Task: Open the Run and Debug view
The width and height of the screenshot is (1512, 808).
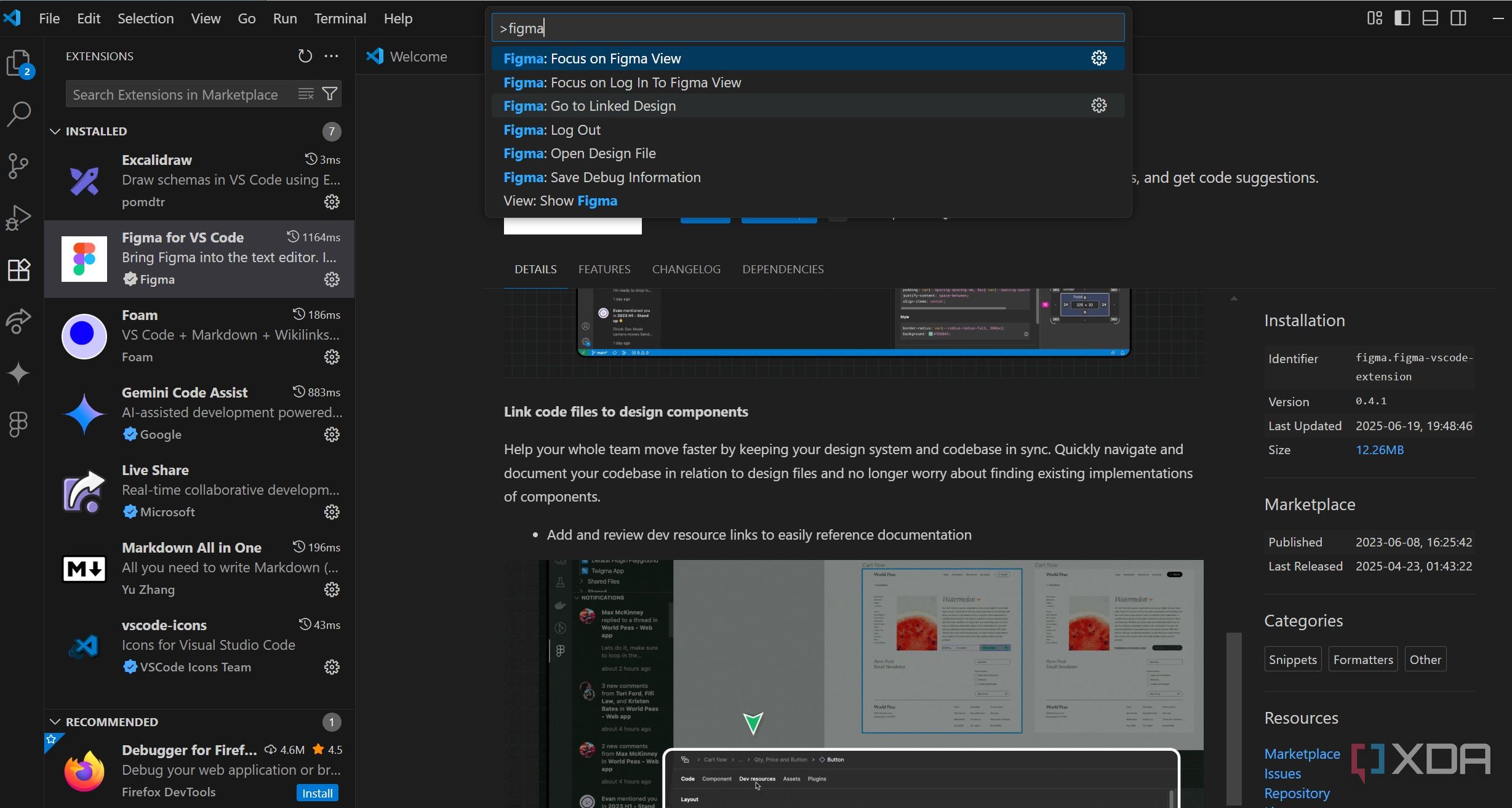Action: coord(19,217)
